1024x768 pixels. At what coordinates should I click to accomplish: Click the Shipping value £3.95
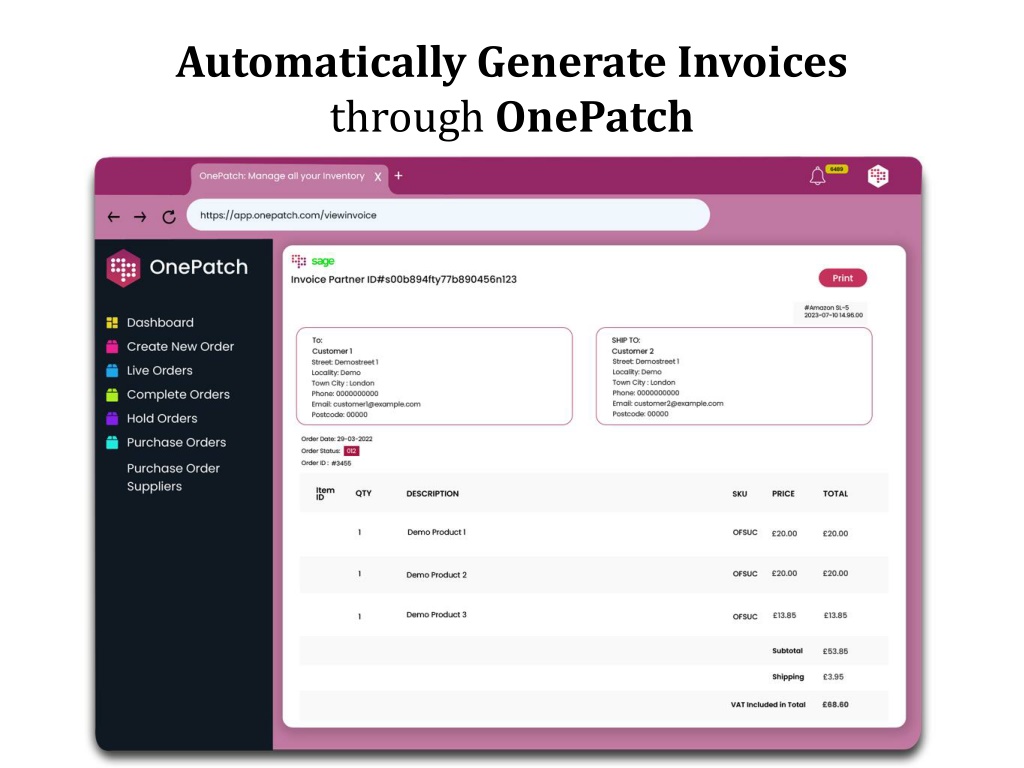click(833, 677)
